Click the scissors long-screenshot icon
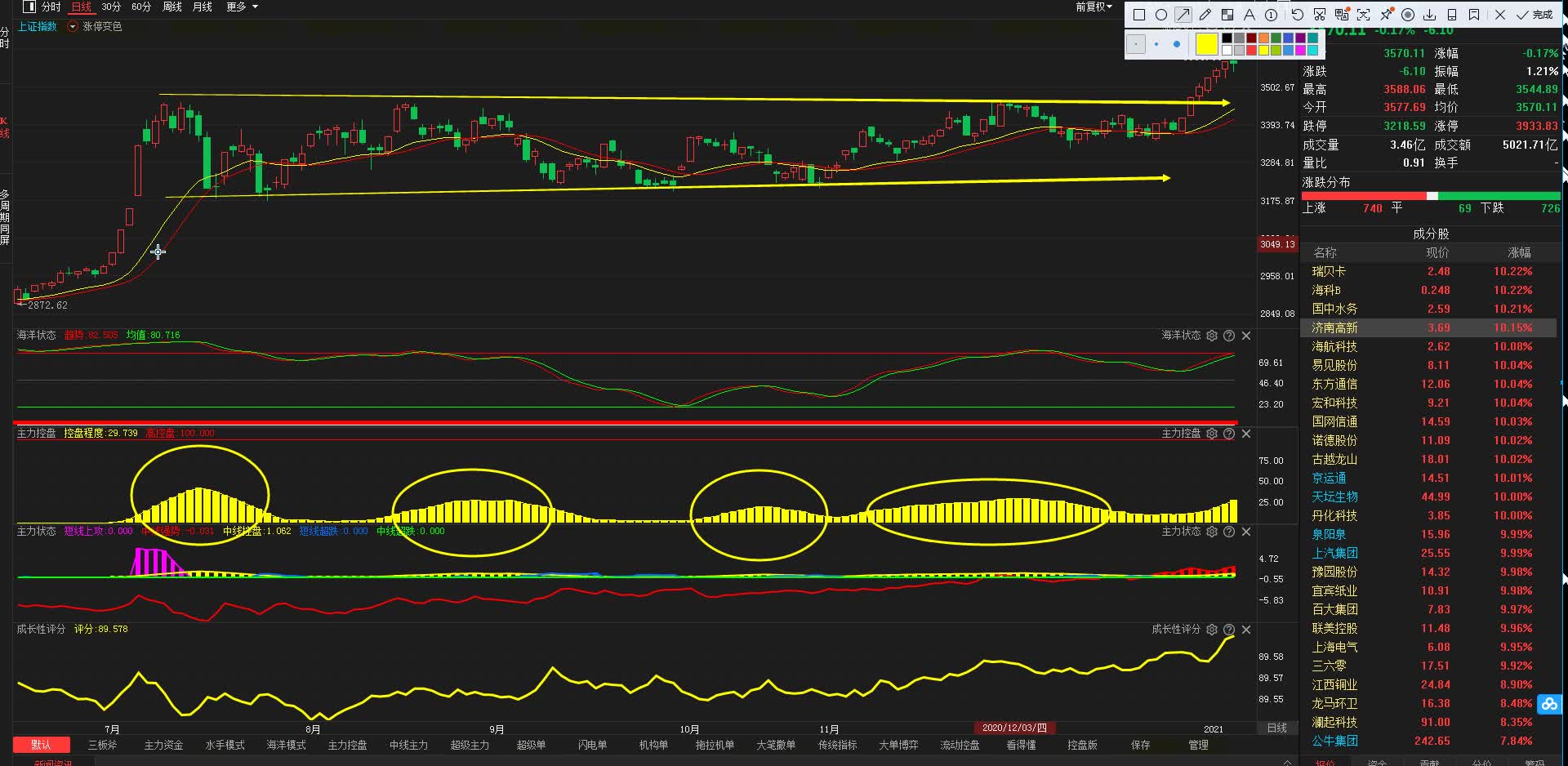 [1320, 15]
